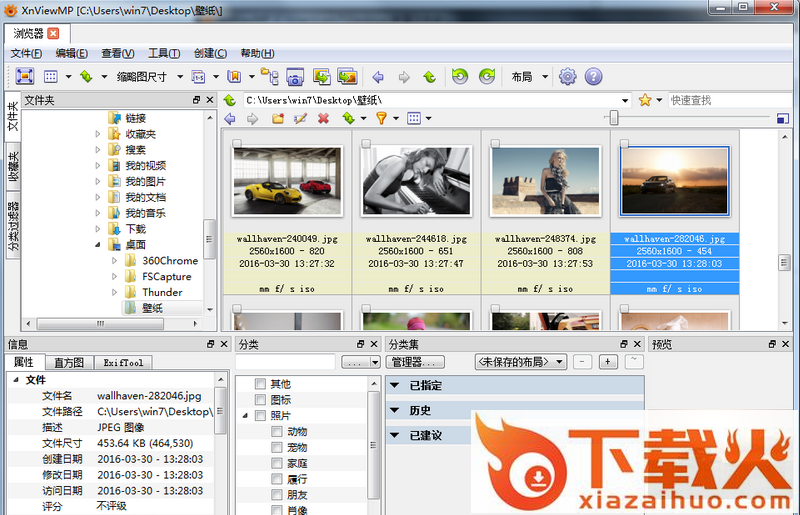800x515 pixels.
Task: Click the camera capture toolbar icon
Action: (x=295, y=76)
